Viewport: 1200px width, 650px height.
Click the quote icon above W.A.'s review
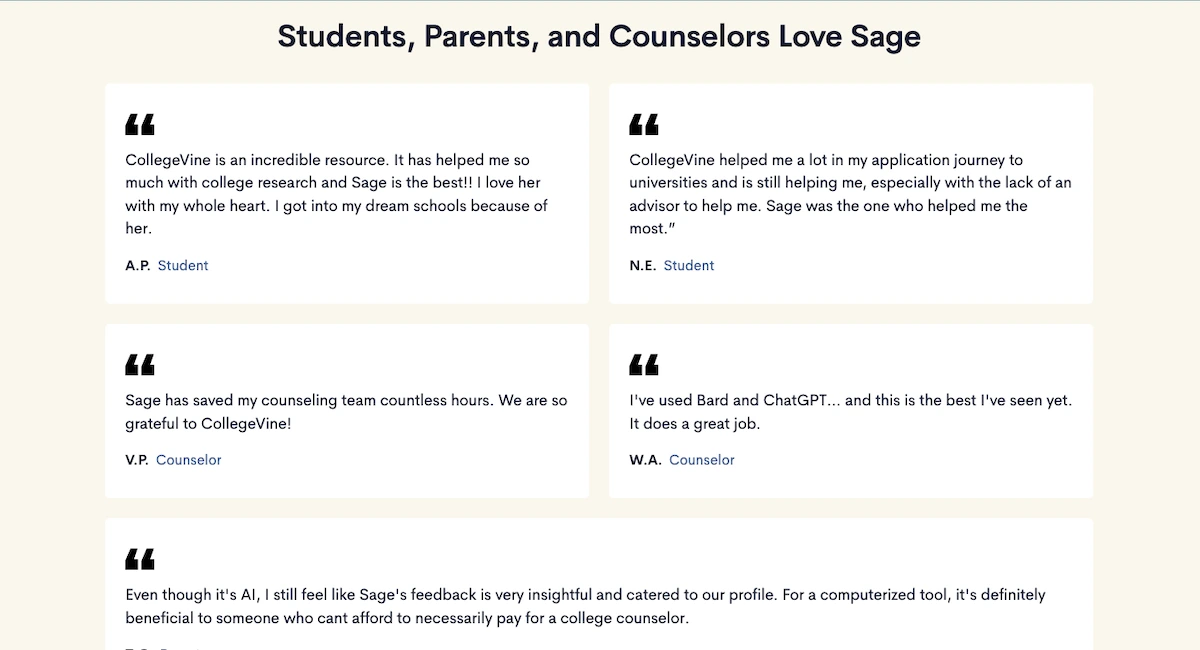tap(644, 364)
